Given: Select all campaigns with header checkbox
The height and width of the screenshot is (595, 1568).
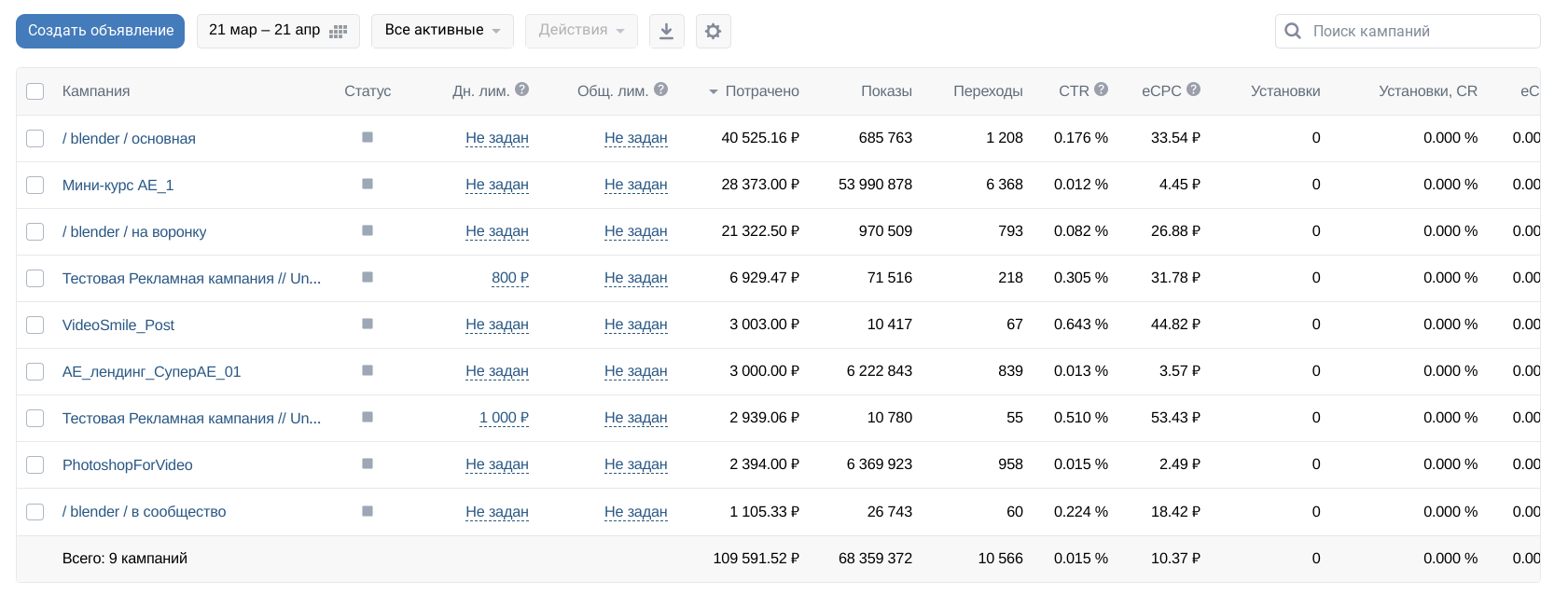Looking at the screenshot, I should pos(35,91).
